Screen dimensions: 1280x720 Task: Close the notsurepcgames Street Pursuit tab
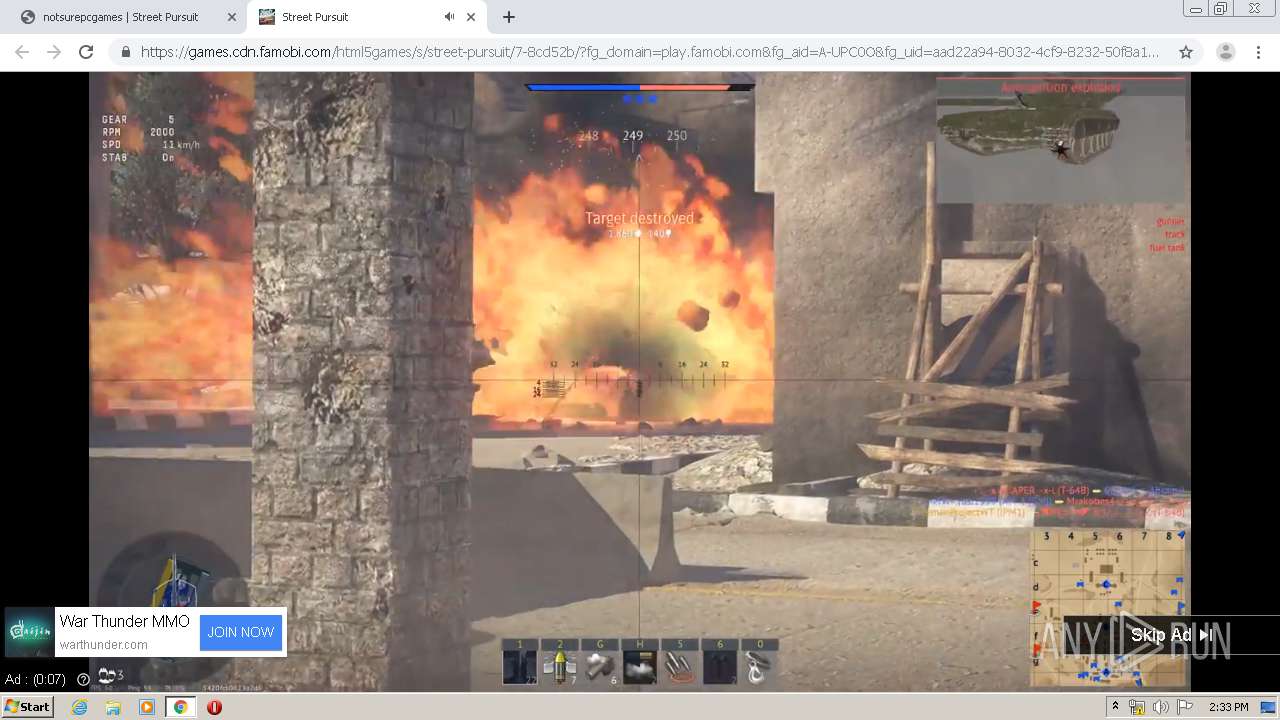coord(231,17)
